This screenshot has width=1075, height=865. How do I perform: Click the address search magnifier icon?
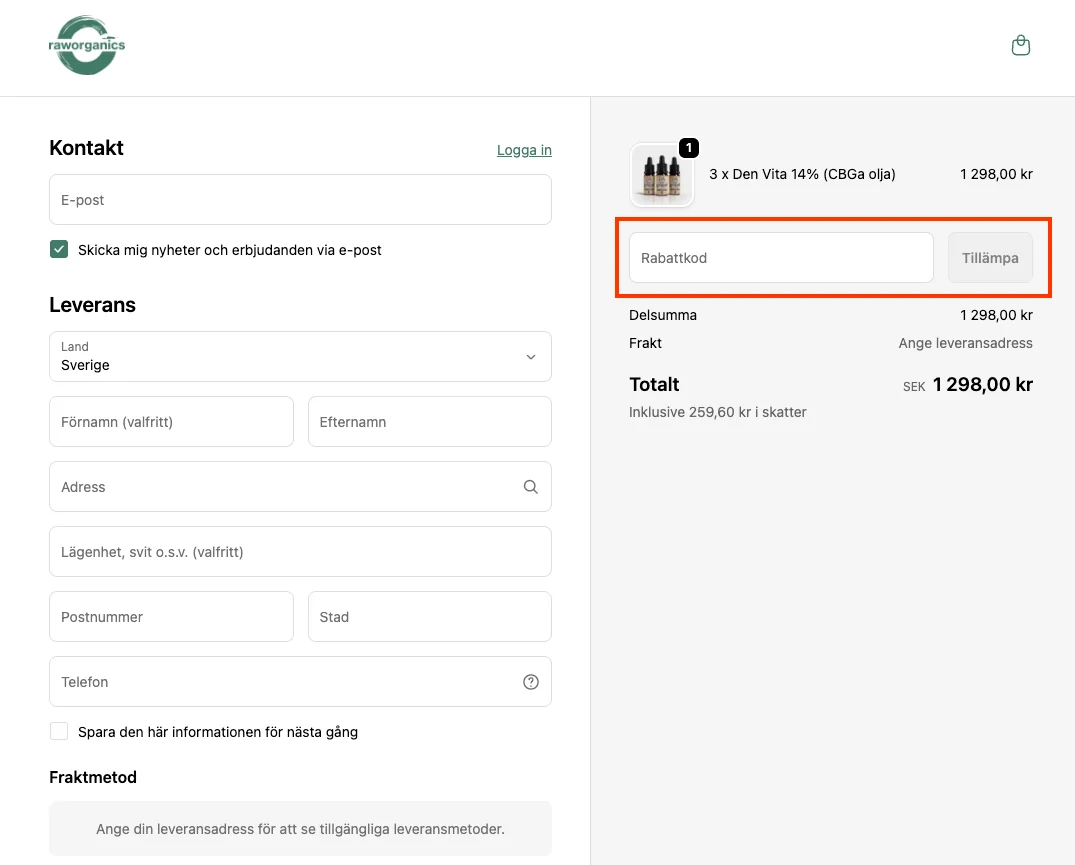[x=530, y=487]
